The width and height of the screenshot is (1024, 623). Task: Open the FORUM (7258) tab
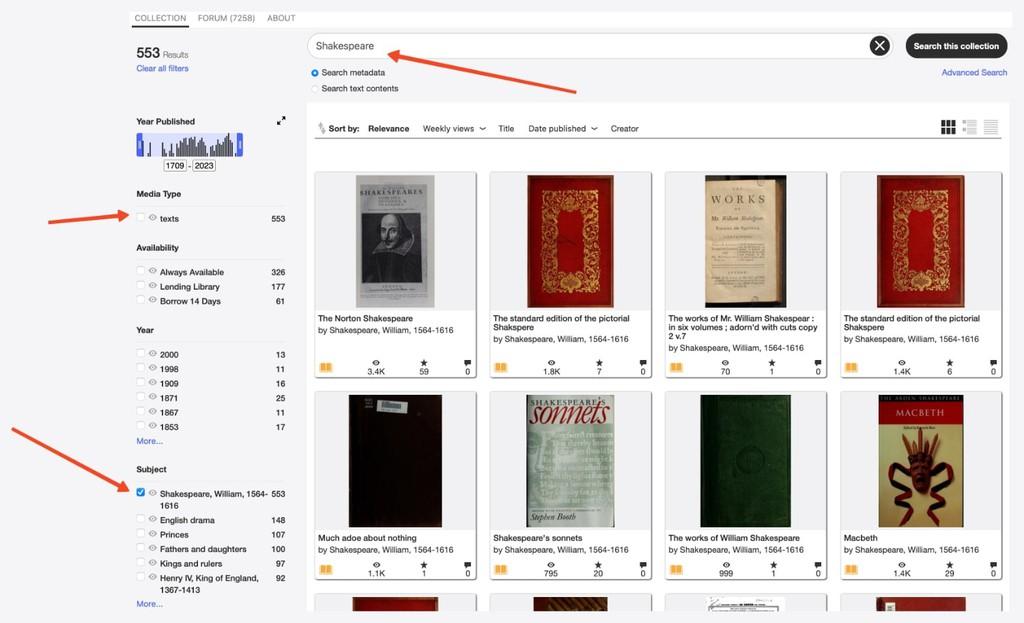226,18
